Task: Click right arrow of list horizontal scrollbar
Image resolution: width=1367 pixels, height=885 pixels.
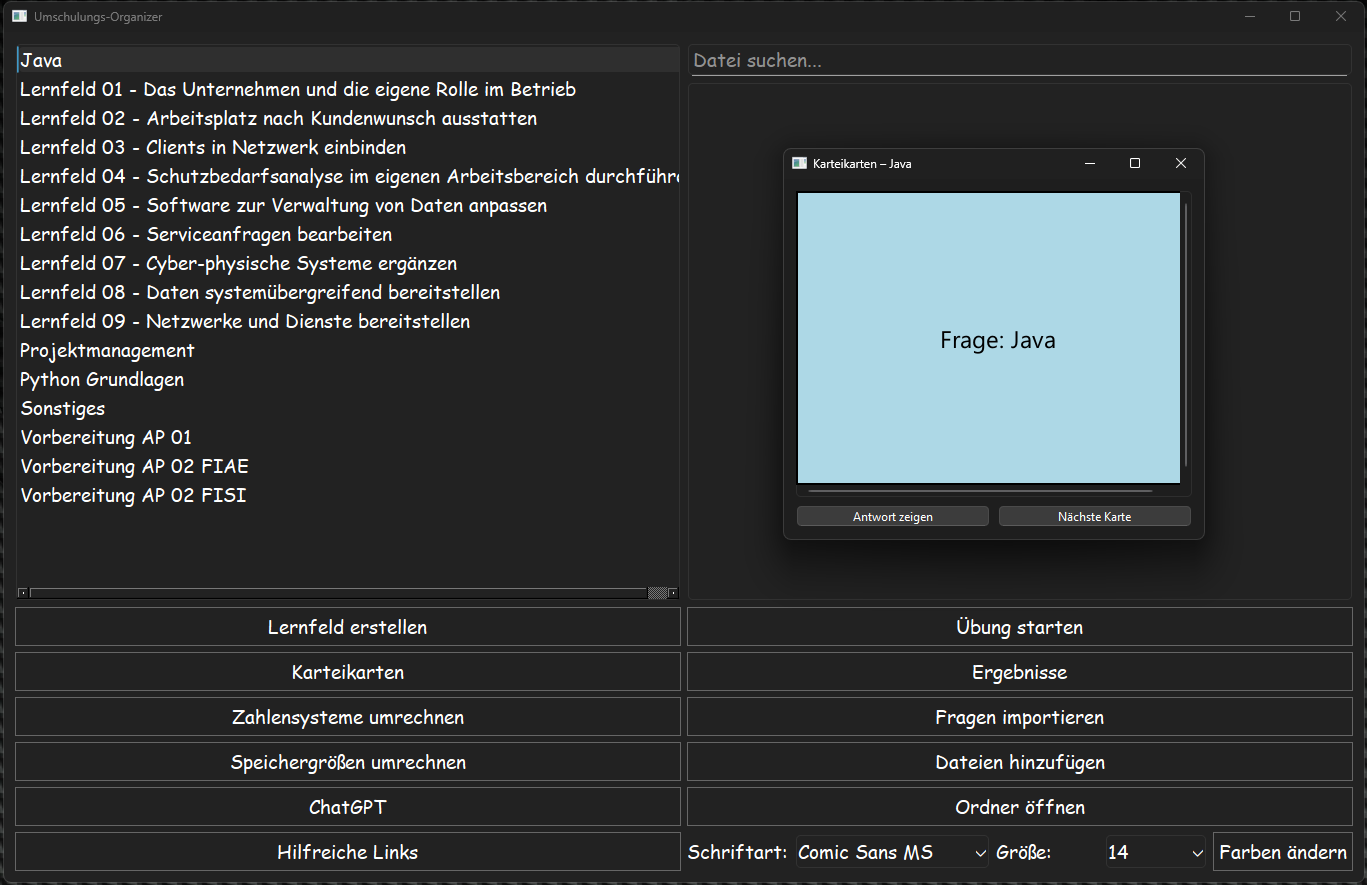Action: tap(673, 593)
